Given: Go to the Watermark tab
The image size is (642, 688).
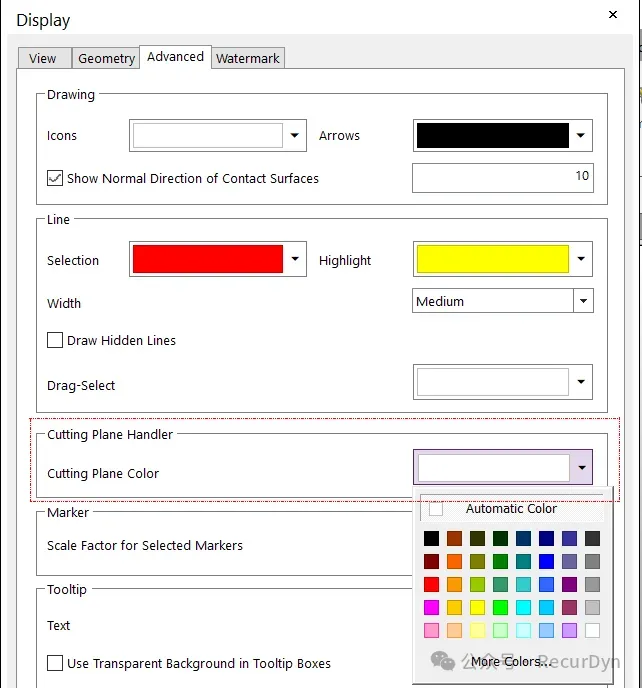Looking at the screenshot, I should pyautogui.click(x=249, y=58).
